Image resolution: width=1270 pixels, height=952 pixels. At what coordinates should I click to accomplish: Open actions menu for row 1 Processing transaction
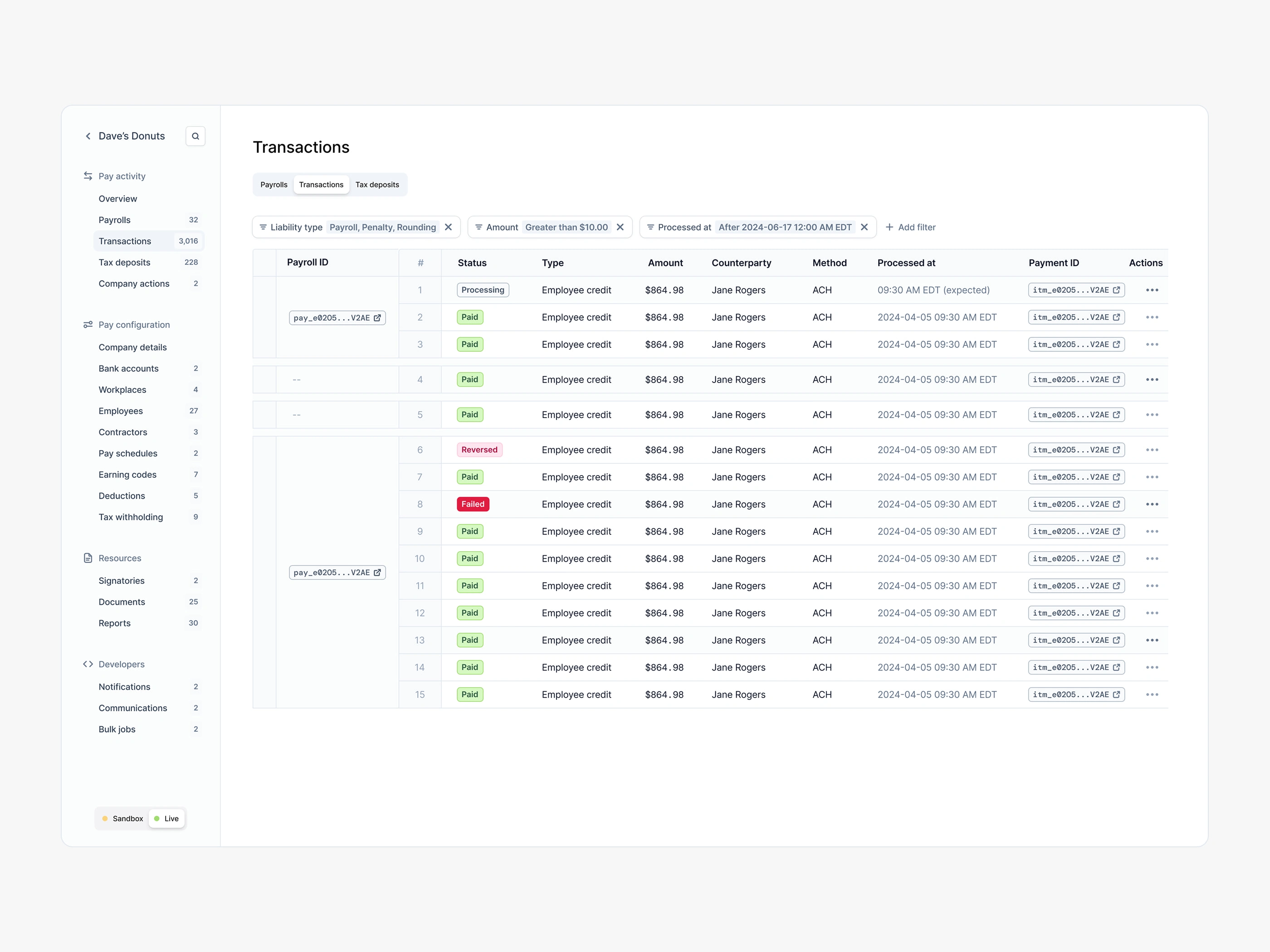pyautogui.click(x=1152, y=290)
